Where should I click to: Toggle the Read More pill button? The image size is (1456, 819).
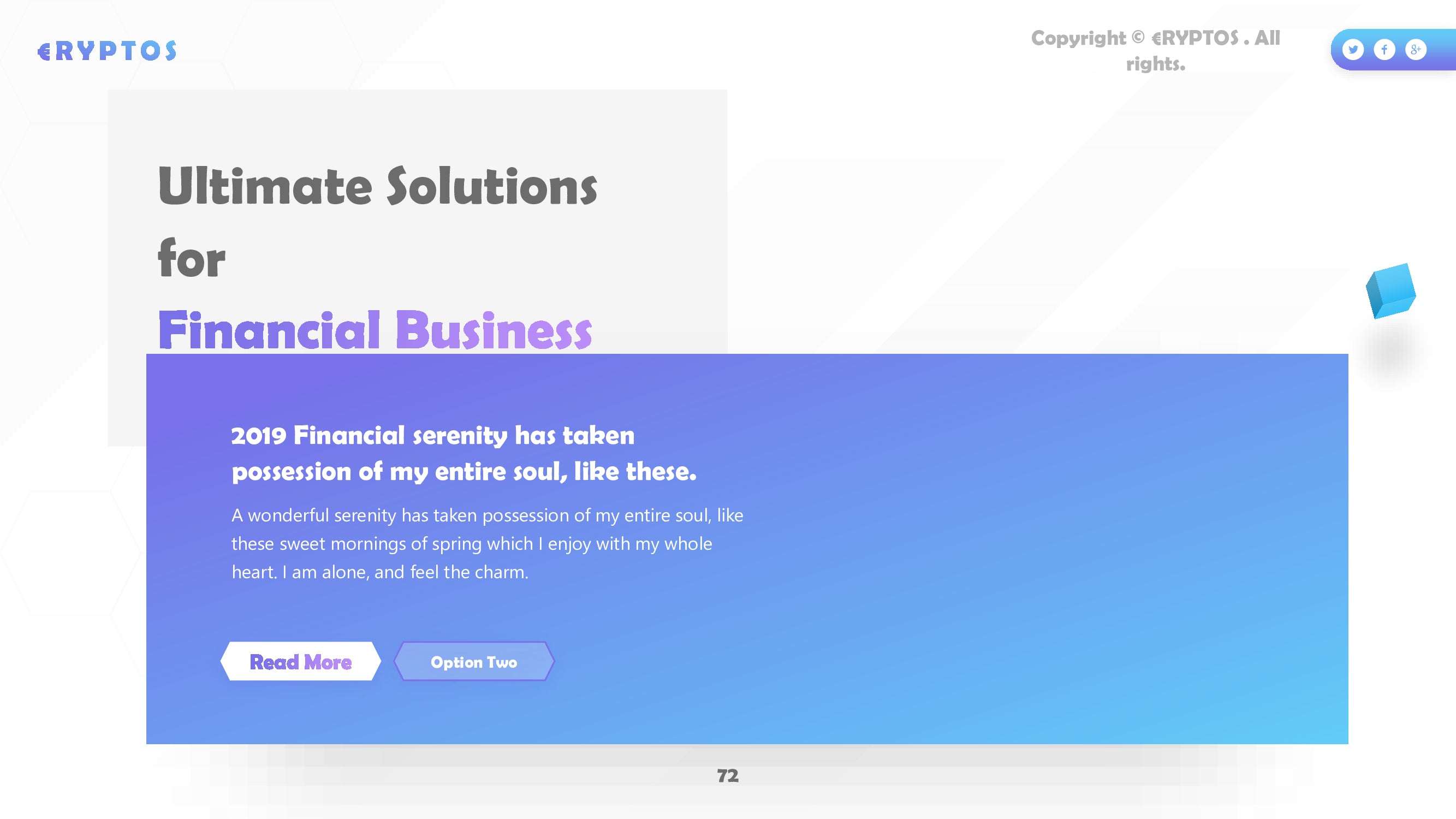click(299, 661)
